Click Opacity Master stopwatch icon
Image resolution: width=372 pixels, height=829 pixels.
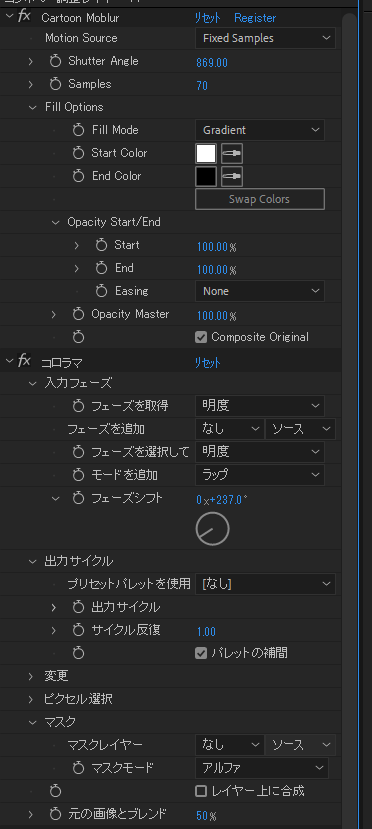78,314
